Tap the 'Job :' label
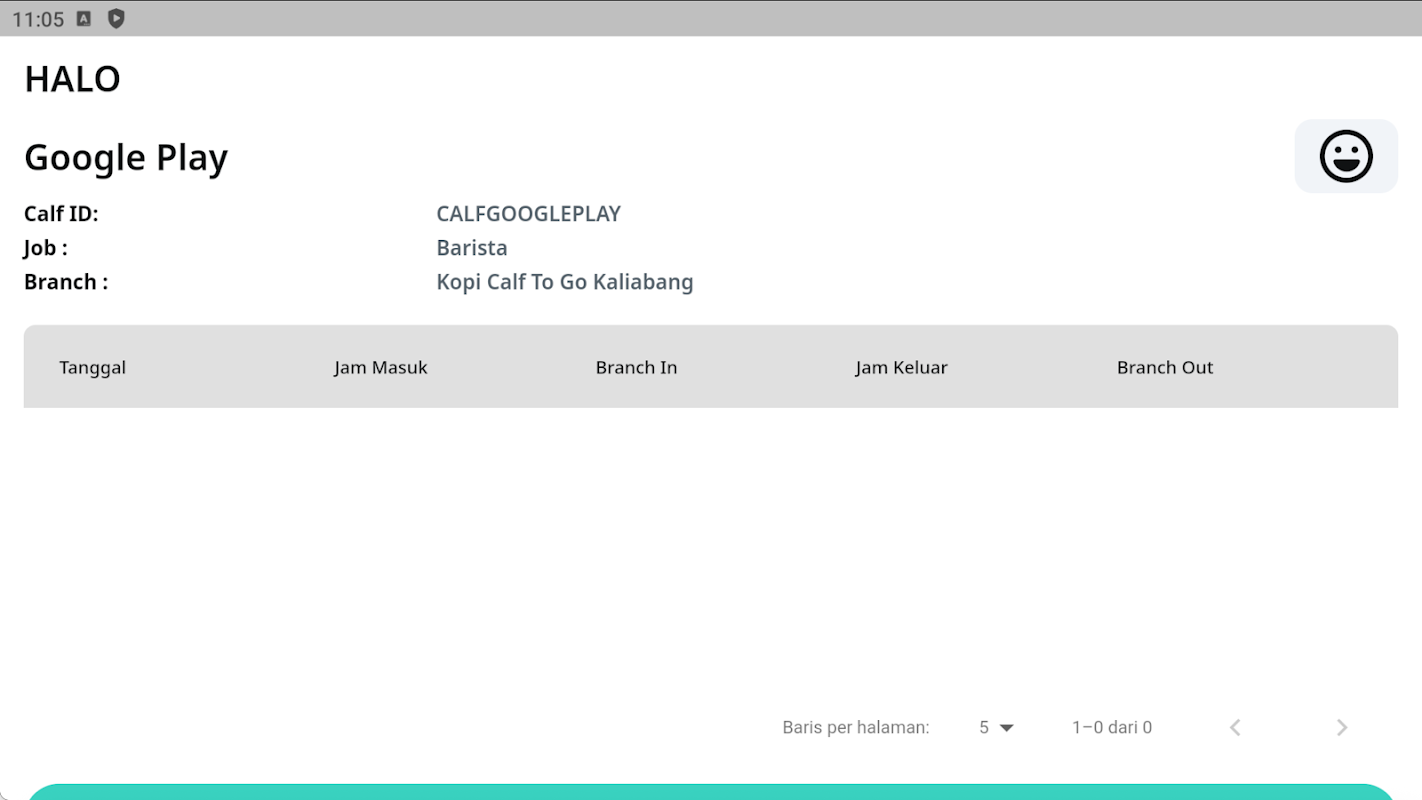Image resolution: width=1422 pixels, height=800 pixels. pos(46,248)
